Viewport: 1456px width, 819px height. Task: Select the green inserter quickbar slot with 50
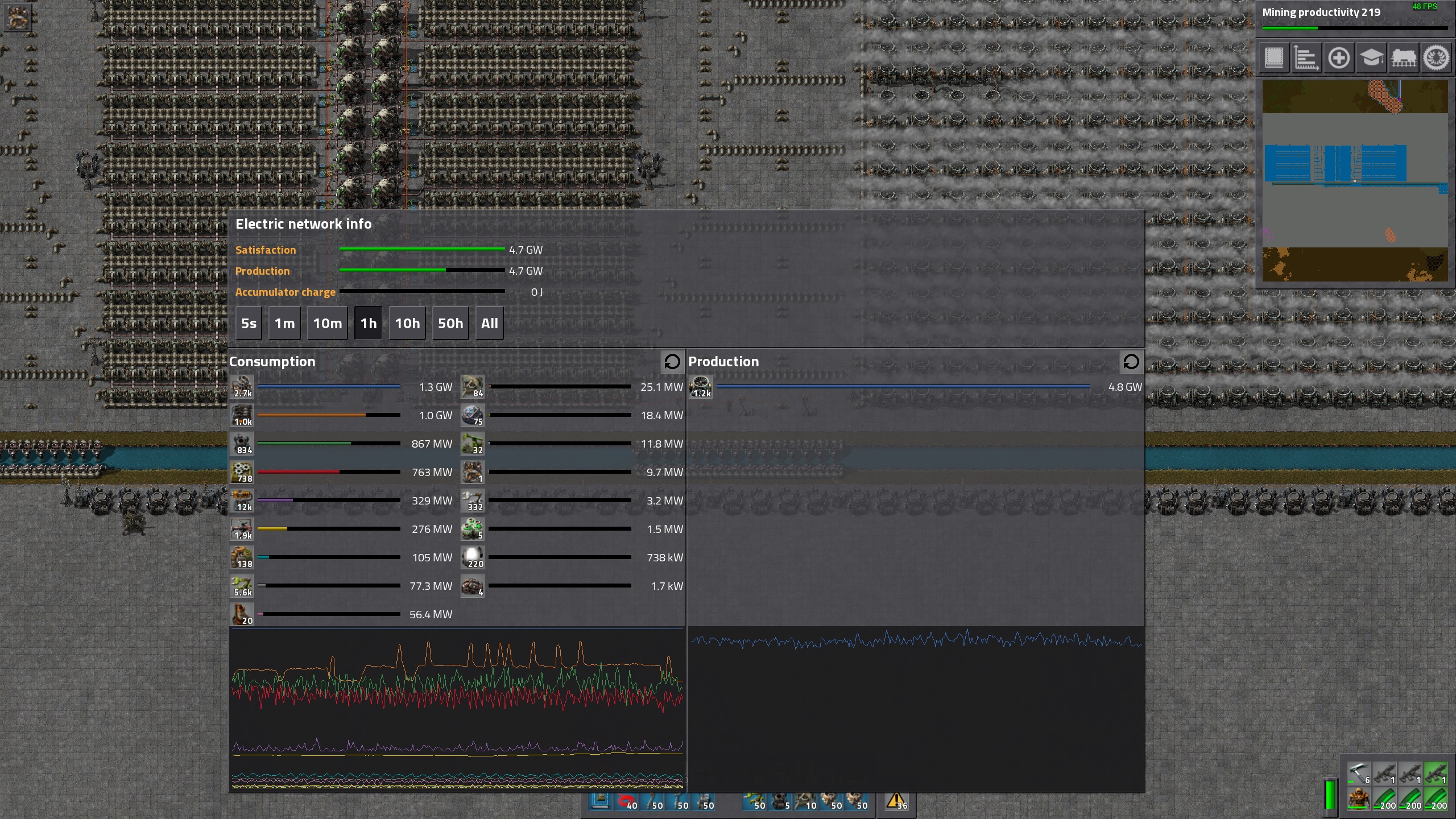tap(754, 802)
